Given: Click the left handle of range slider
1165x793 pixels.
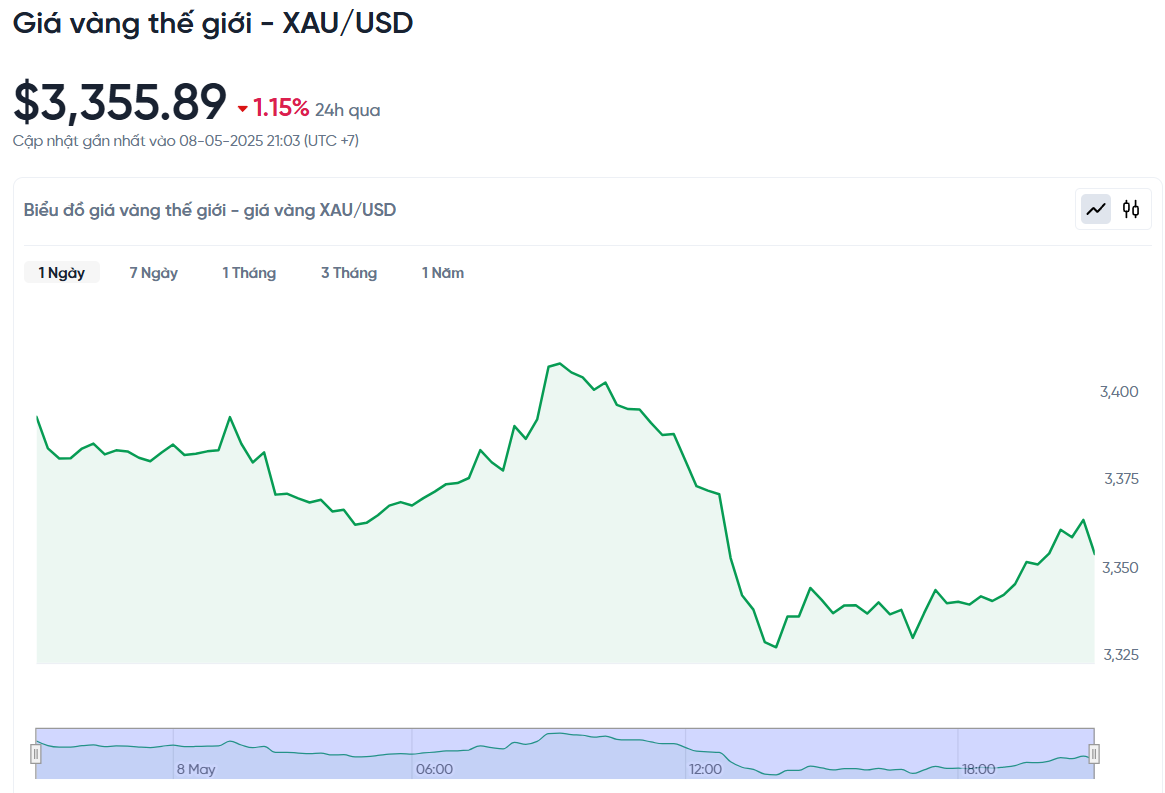Looking at the screenshot, I should click(x=36, y=753).
